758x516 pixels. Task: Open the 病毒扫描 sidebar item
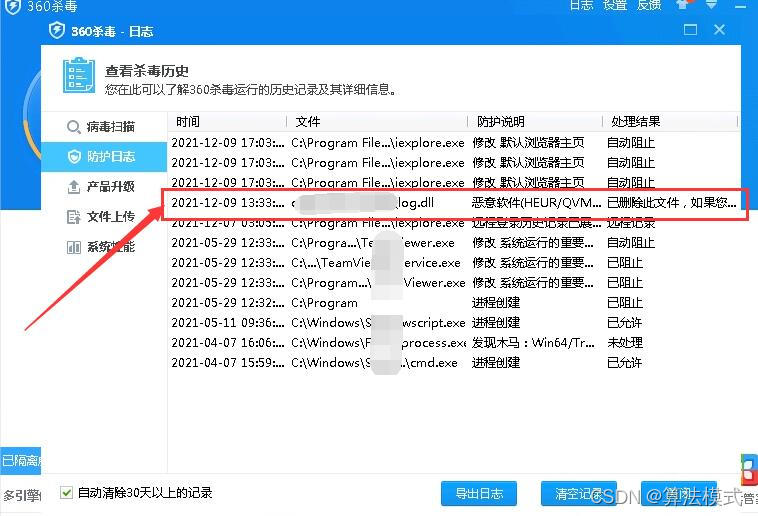pyautogui.click(x=104, y=127)
